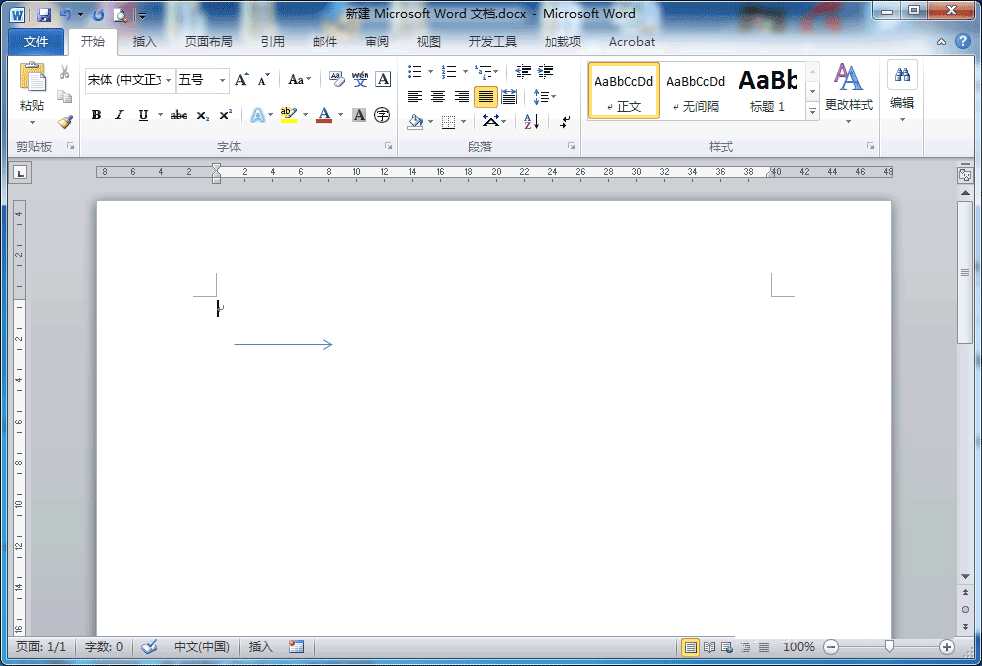The width and height of the screenshot is (982, 666).
Task: Open the font size dropdown 五号
Action: 222,80
